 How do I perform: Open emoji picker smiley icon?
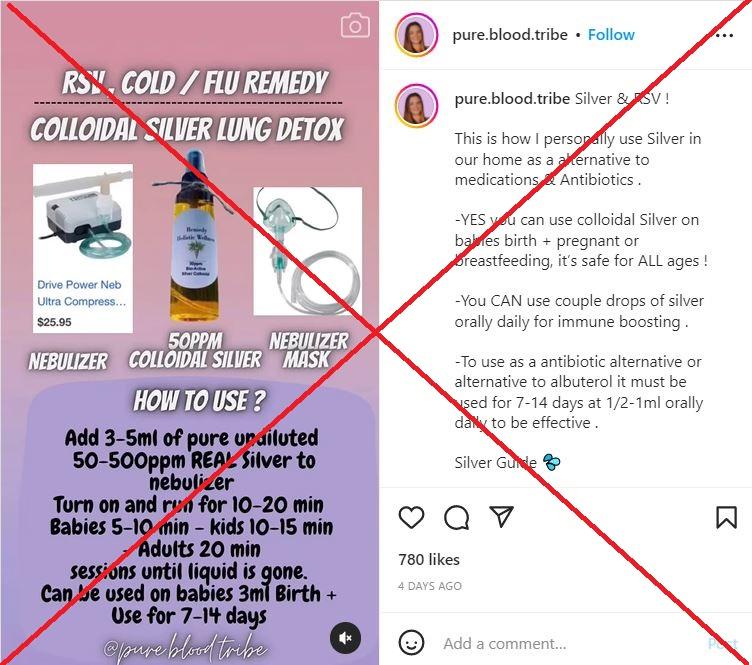click(411, 642)
